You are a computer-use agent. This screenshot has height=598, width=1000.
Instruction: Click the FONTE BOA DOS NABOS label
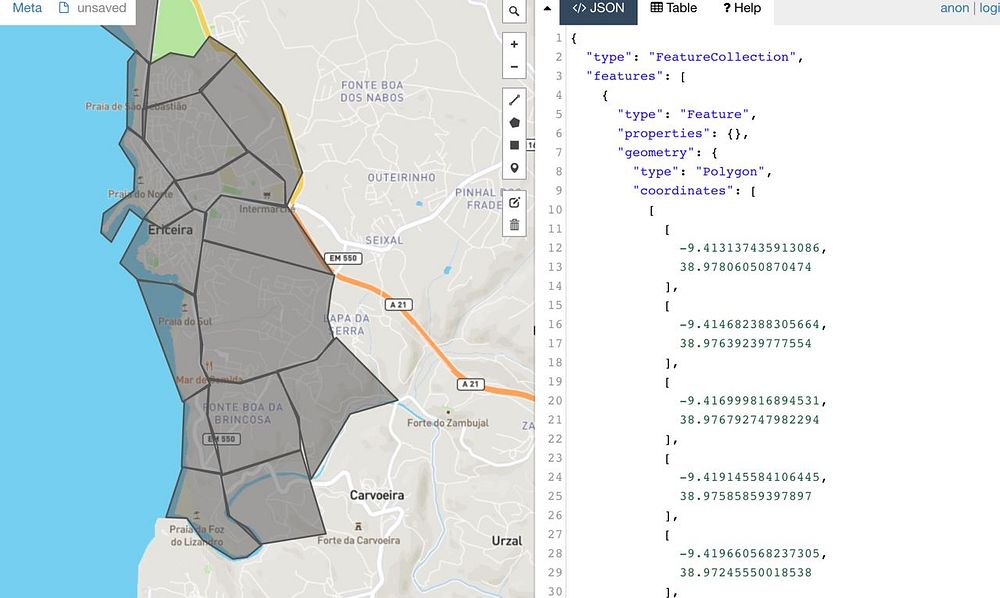(372, 91)
